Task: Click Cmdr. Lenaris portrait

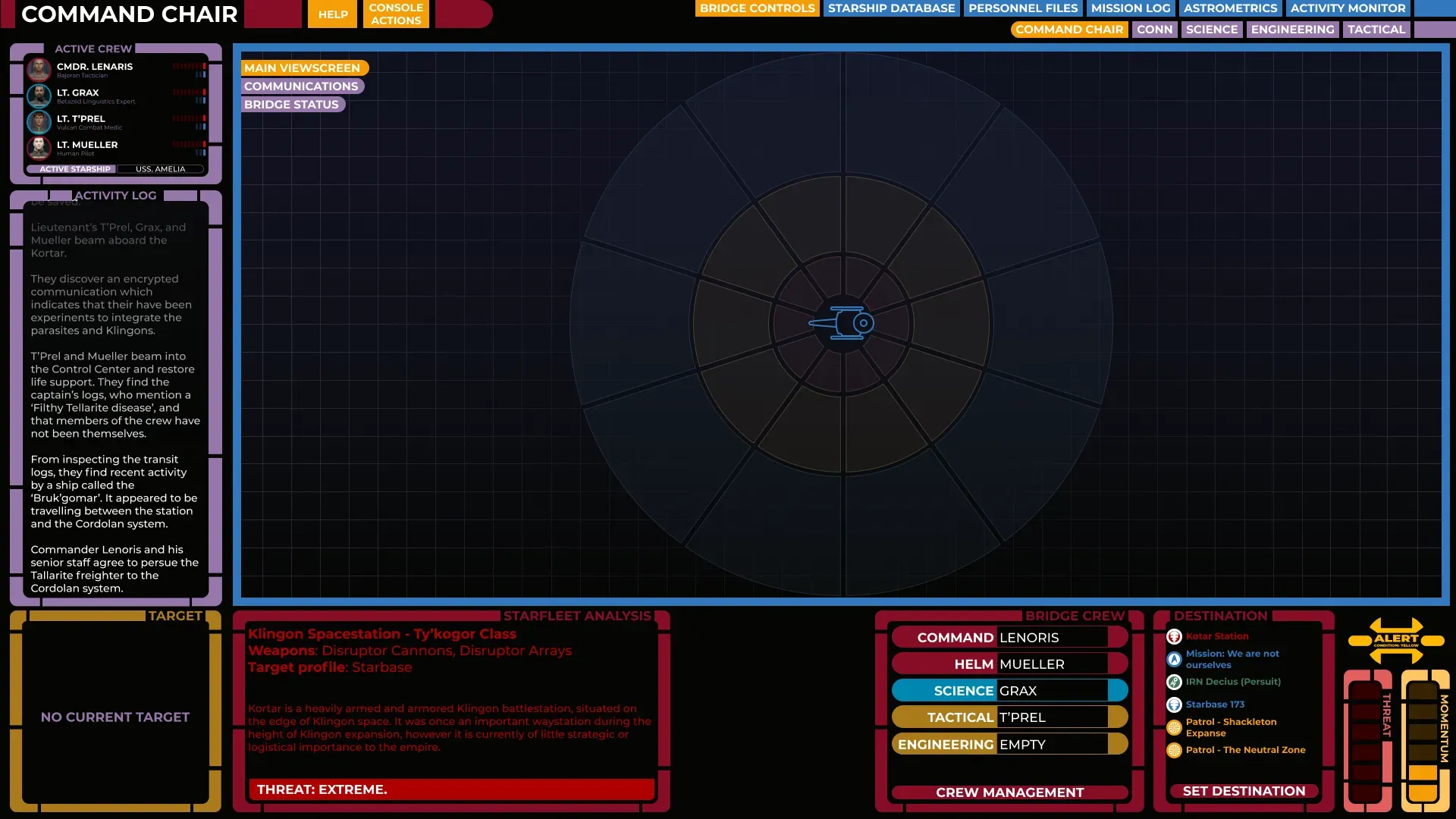Action: (x=39, y=70)
